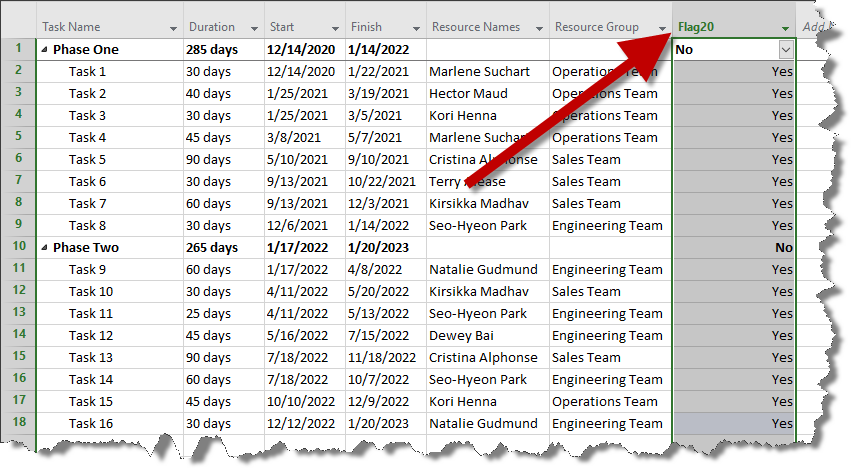
Task: Select the Task 6 name cell
Action: 110,181
